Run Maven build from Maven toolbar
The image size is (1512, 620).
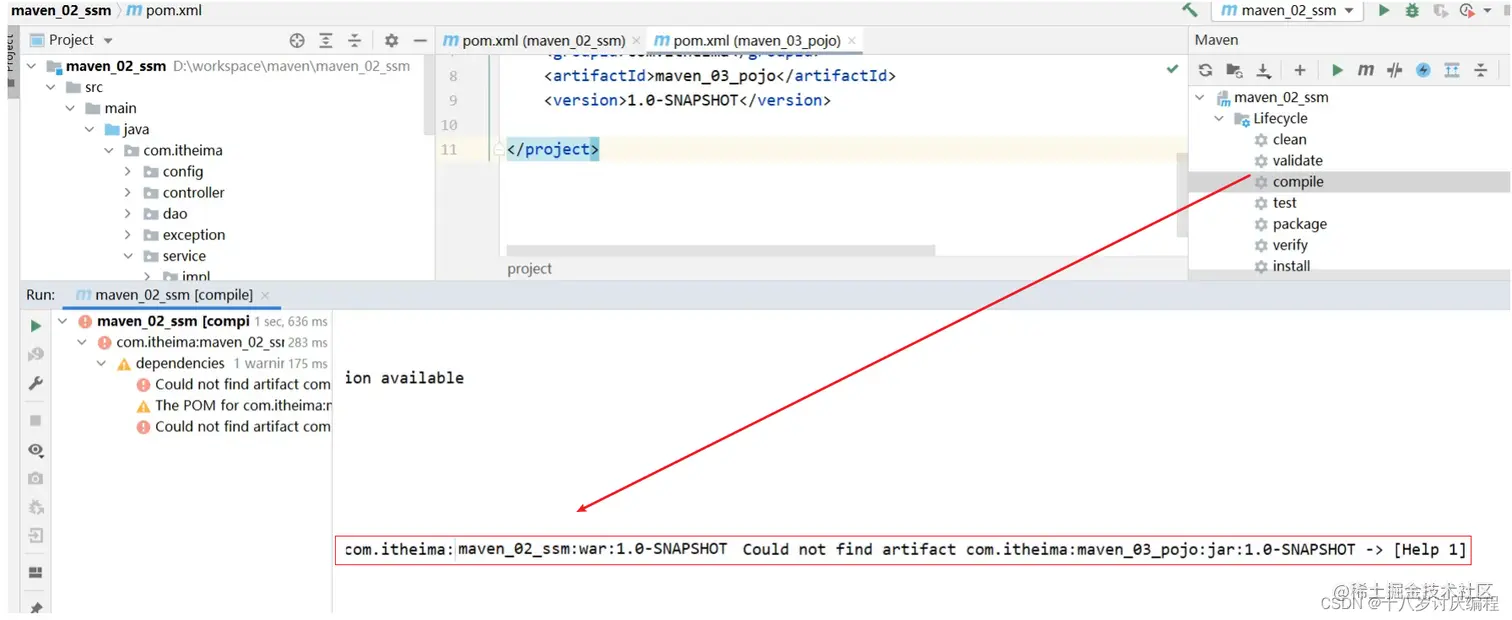click(1337, 70)
